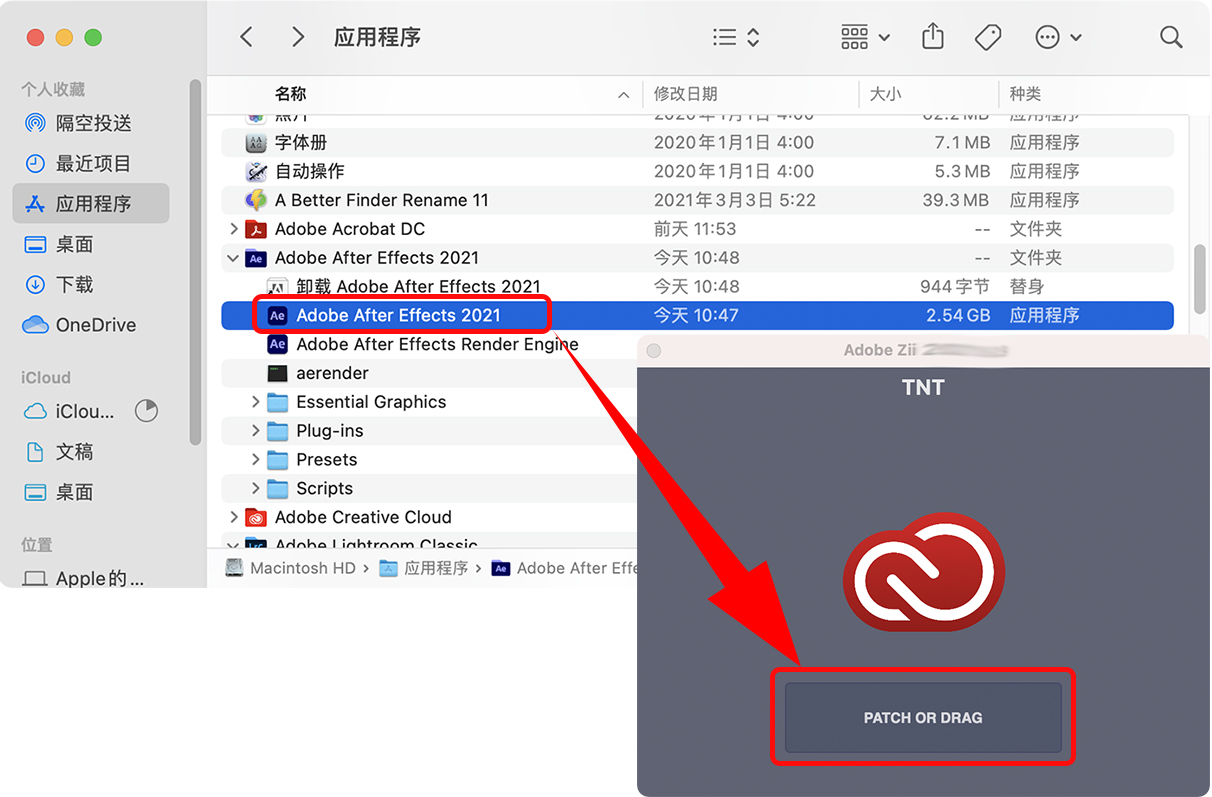
Task: Click the Essential Graphics folder name
Action: tap(371, 402)
